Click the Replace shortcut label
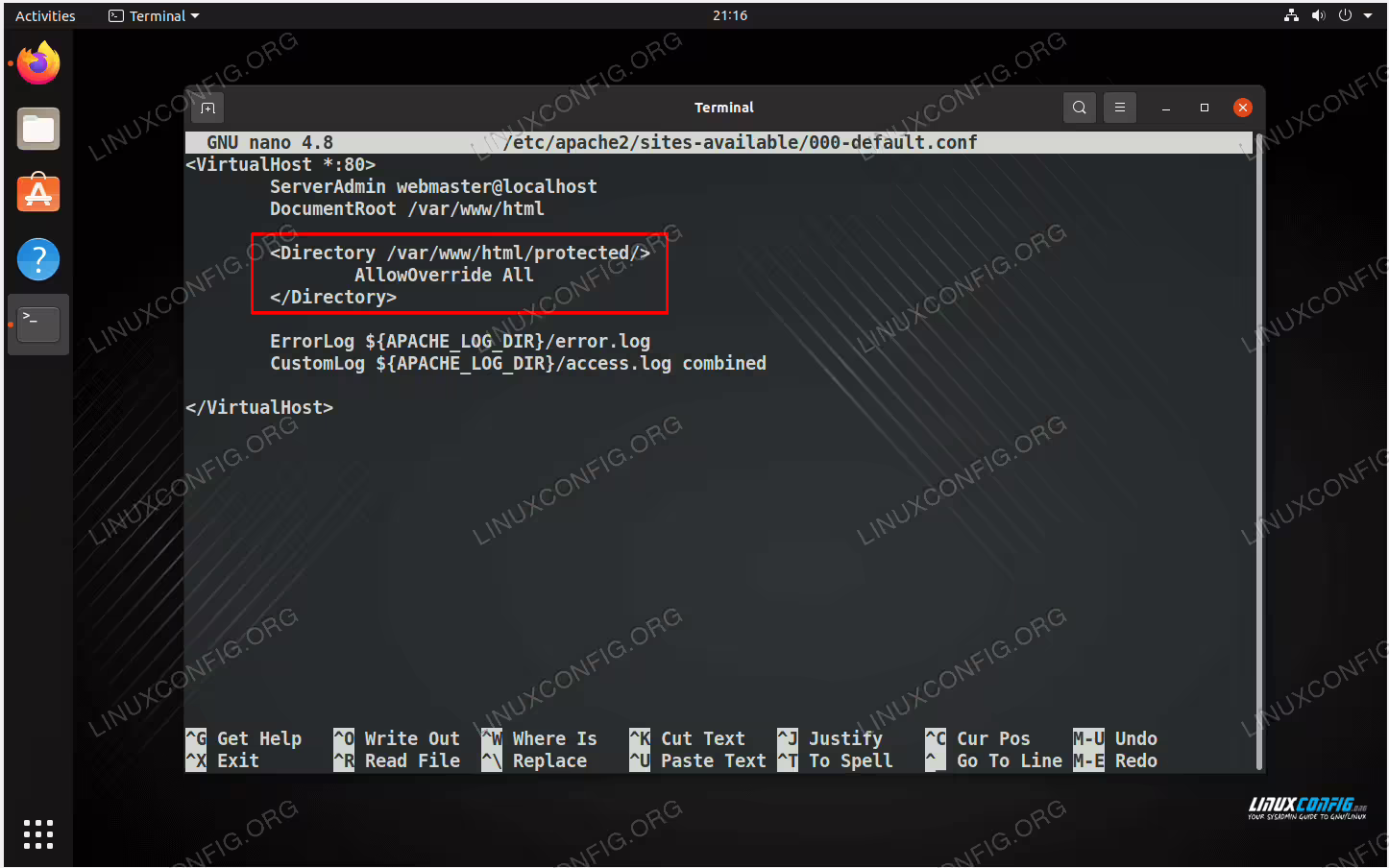This screenshot has height=868, width=1389. 549,760
